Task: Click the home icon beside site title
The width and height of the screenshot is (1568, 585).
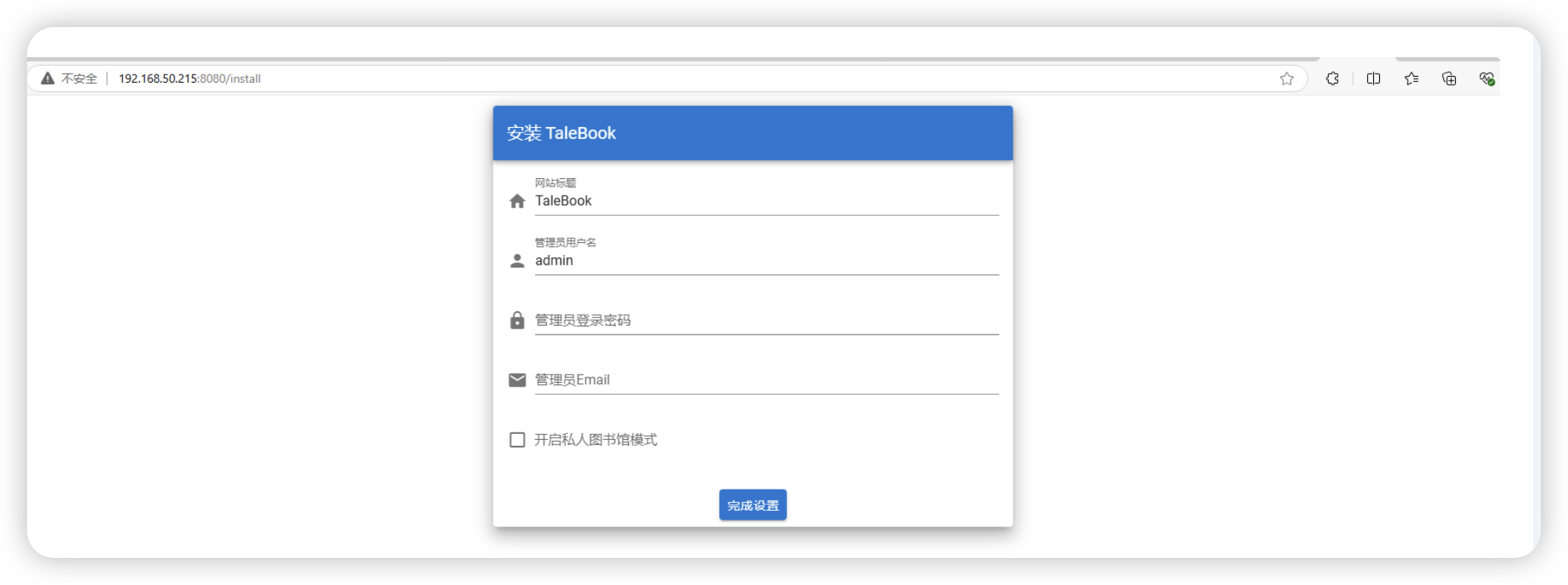Action: 517,201
